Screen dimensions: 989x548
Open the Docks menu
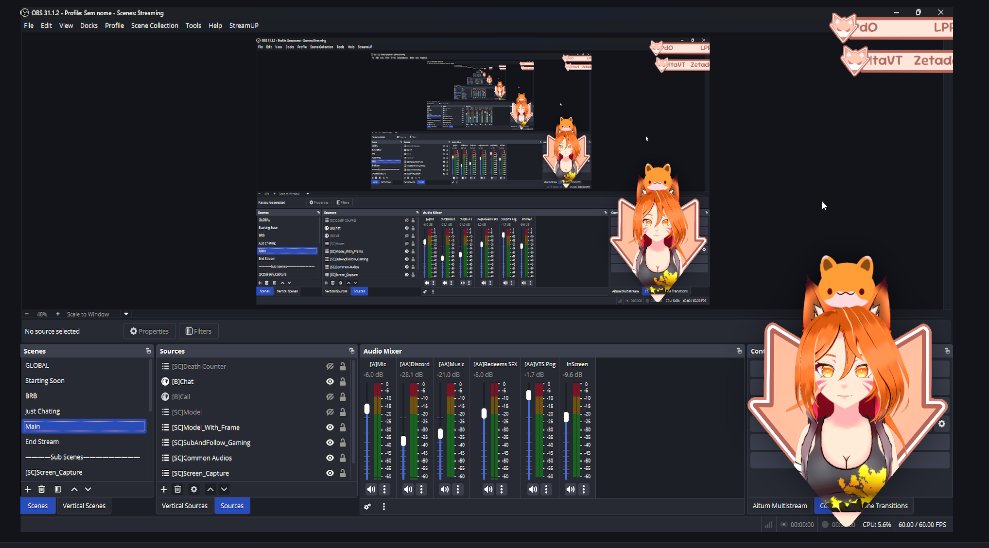tap(89, 26)
